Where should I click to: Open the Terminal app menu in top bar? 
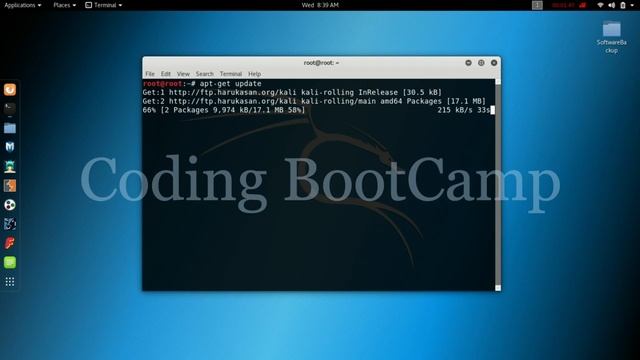pyautogui.click(x=104, y=5)
